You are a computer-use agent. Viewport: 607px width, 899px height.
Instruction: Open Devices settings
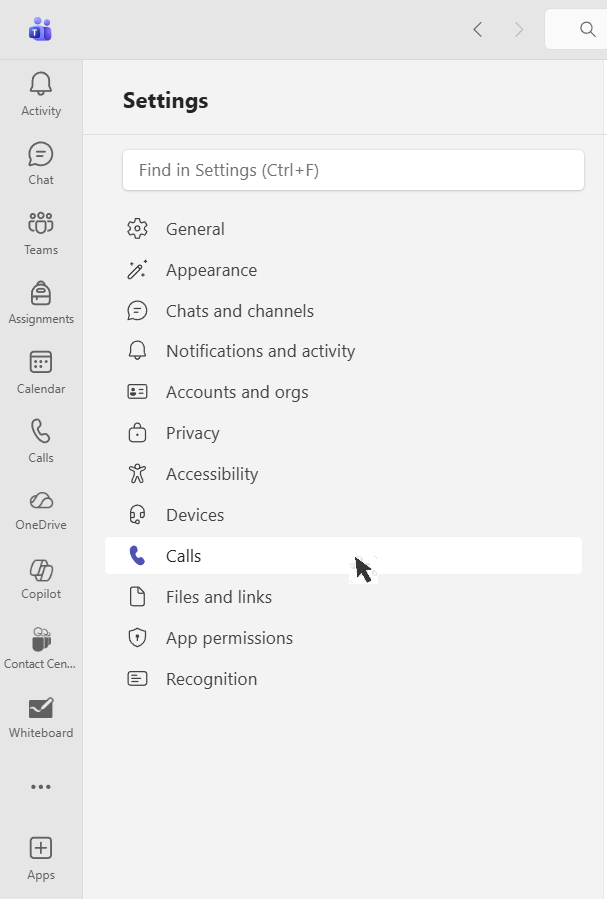[x=343, y=515]
